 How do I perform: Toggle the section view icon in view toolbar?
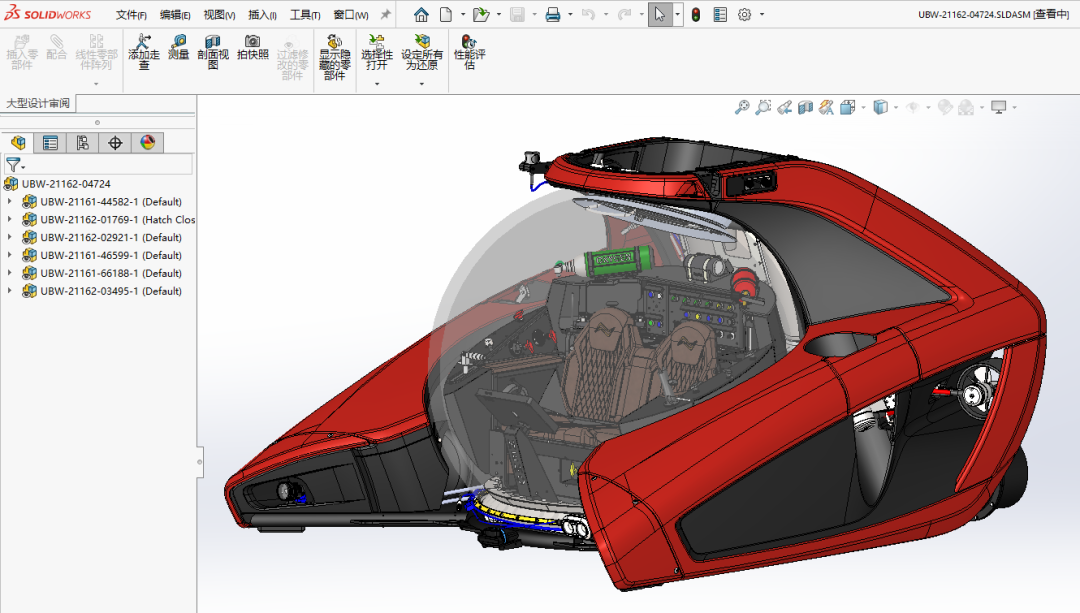point(805,107)
